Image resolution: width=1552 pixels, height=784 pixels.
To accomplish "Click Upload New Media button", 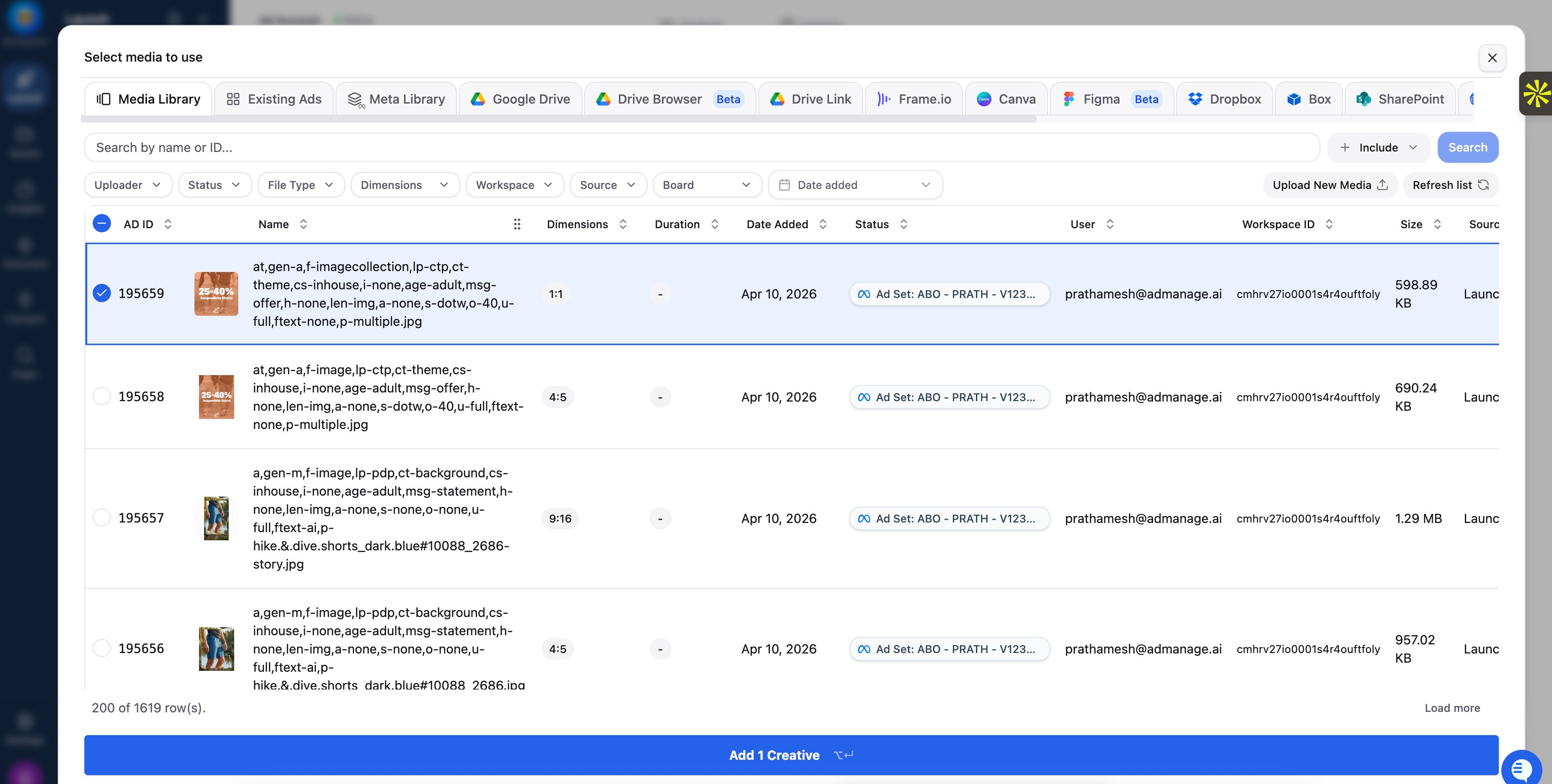I will pos(1330,185).
